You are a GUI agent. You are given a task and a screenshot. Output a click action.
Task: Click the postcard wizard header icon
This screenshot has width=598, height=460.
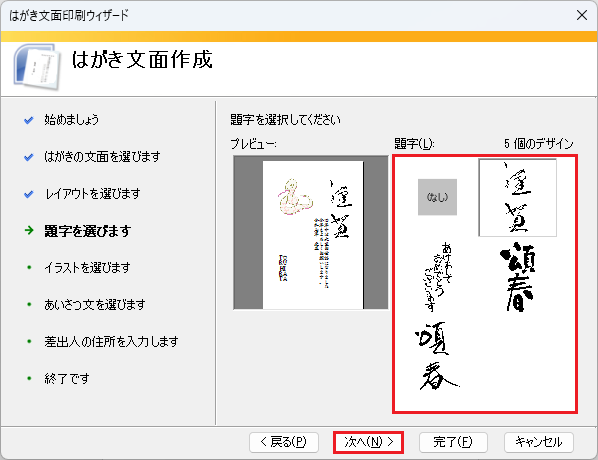(x=37, y=67)
